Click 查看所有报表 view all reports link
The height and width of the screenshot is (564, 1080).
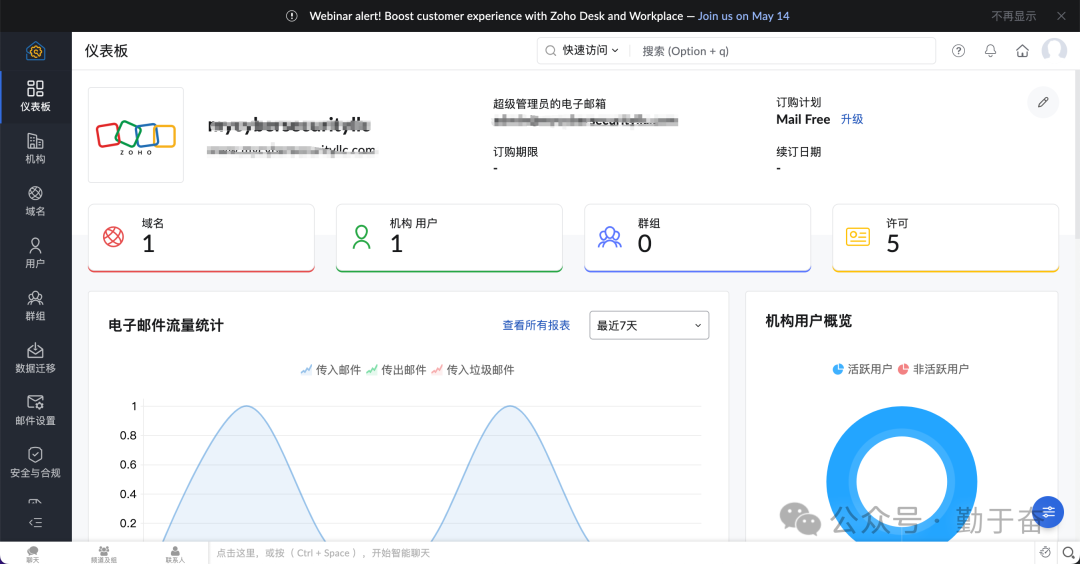click(x=536, y=325)
